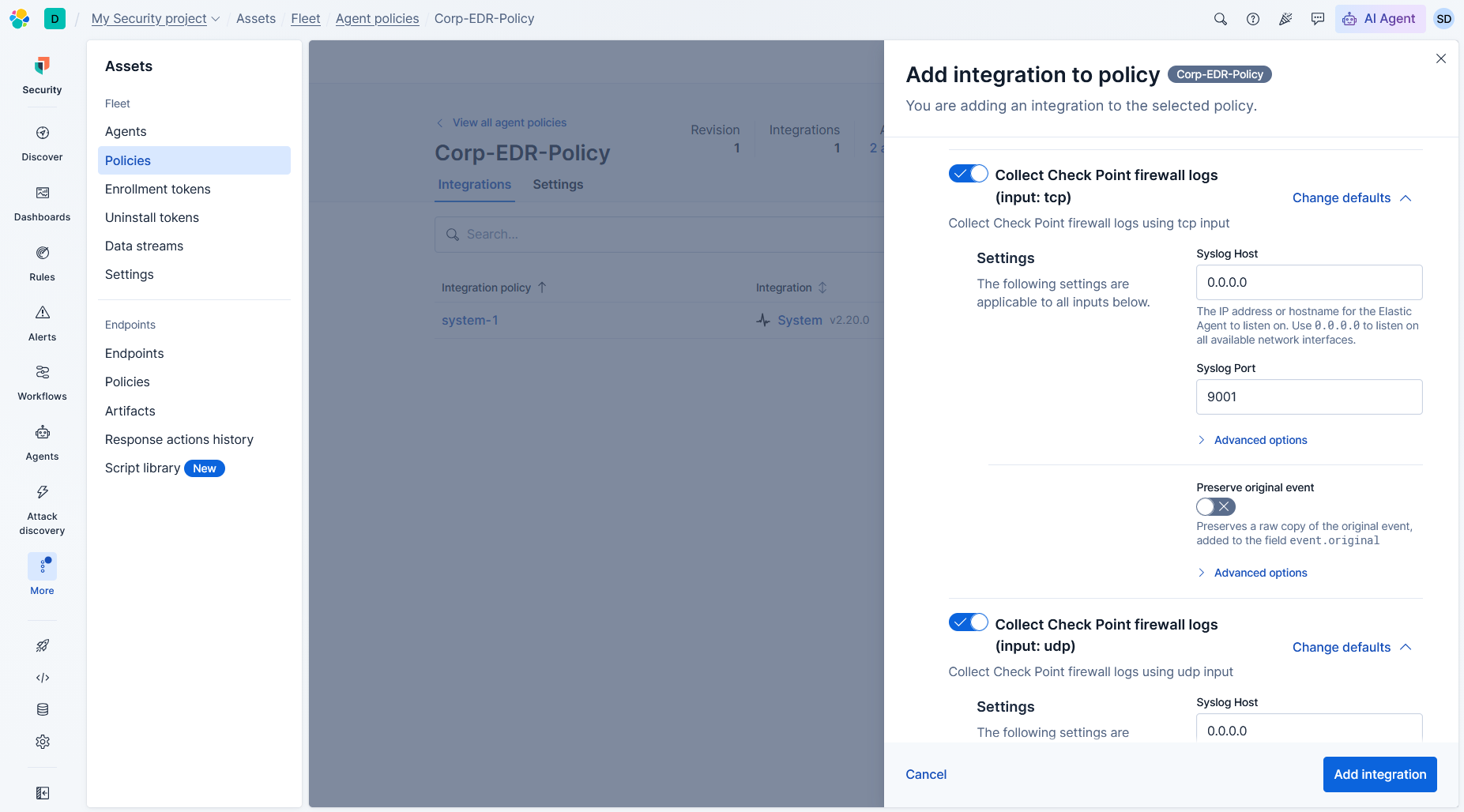
Task: Click the rocket launch icon
Action: 43,645
